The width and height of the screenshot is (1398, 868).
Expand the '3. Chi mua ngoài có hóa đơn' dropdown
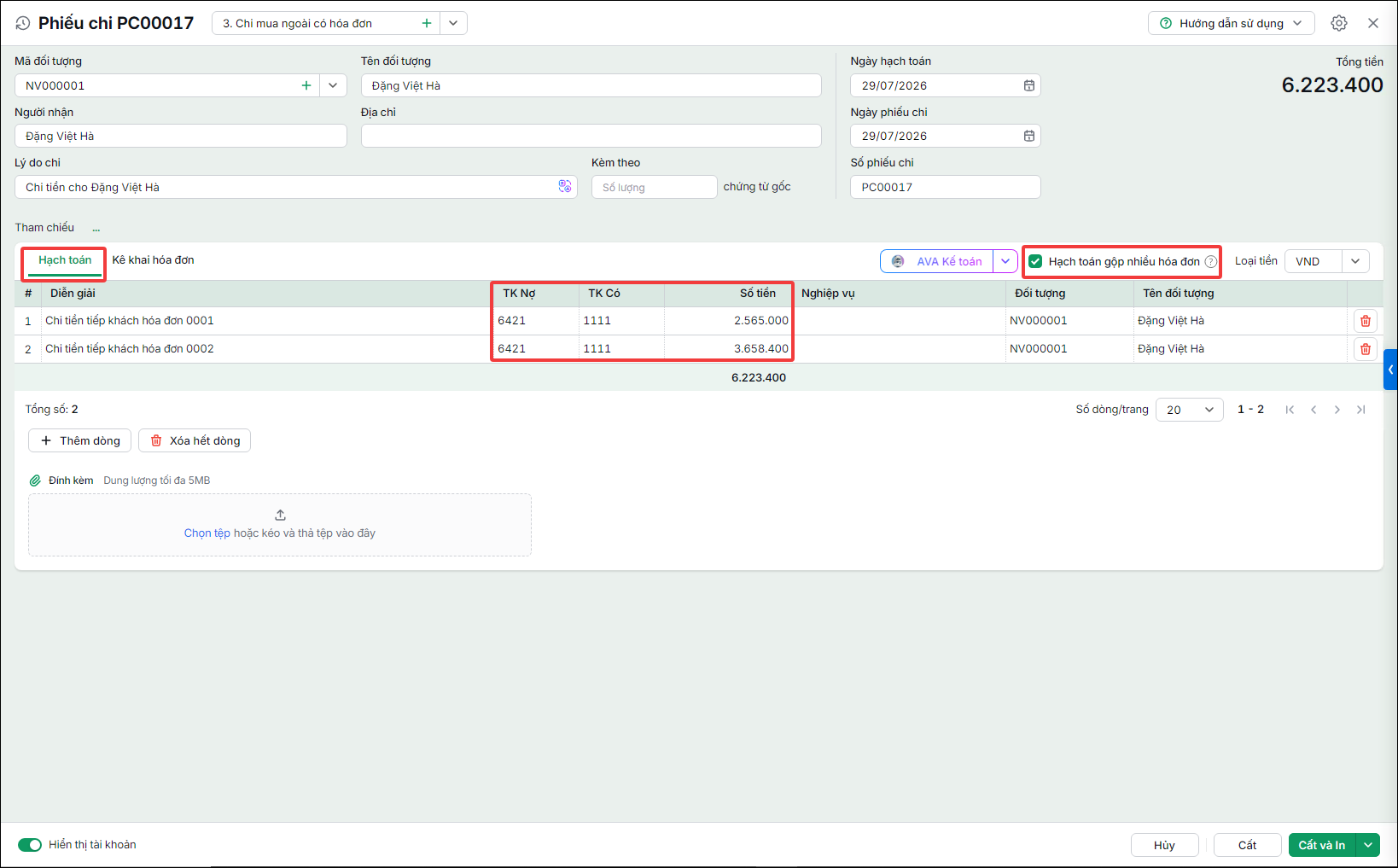pyautogui.click(x=453, y=23)
